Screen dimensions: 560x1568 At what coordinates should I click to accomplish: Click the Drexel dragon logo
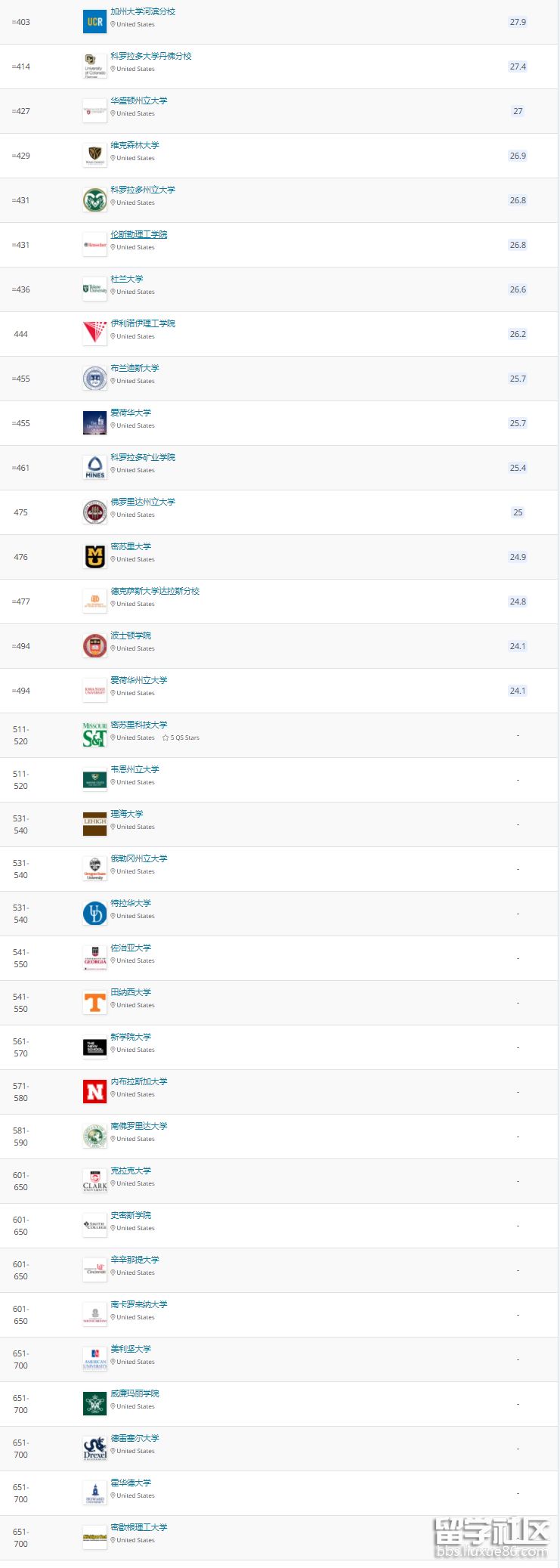94,1449
